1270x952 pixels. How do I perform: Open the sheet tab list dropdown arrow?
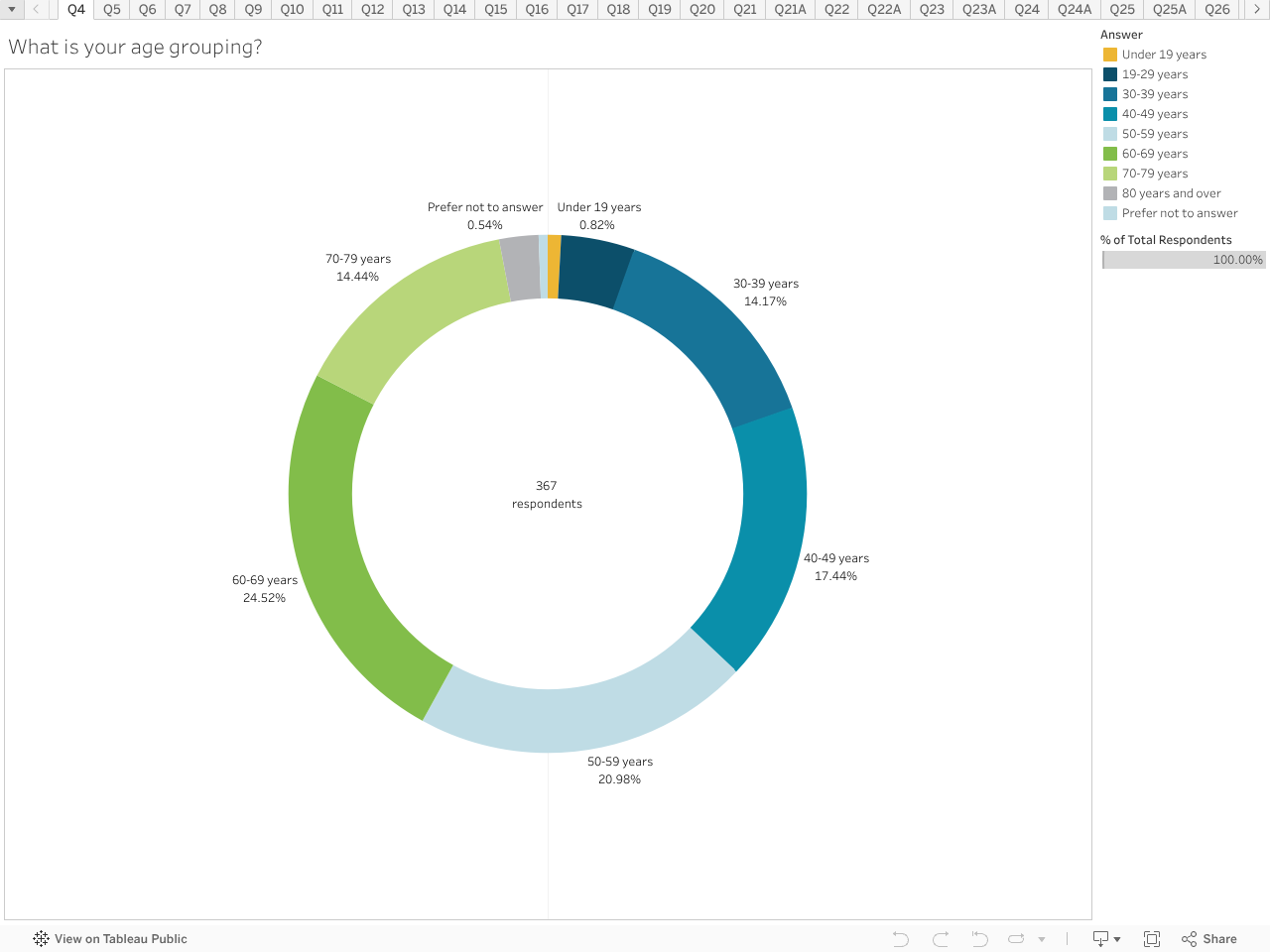point(12,10)
